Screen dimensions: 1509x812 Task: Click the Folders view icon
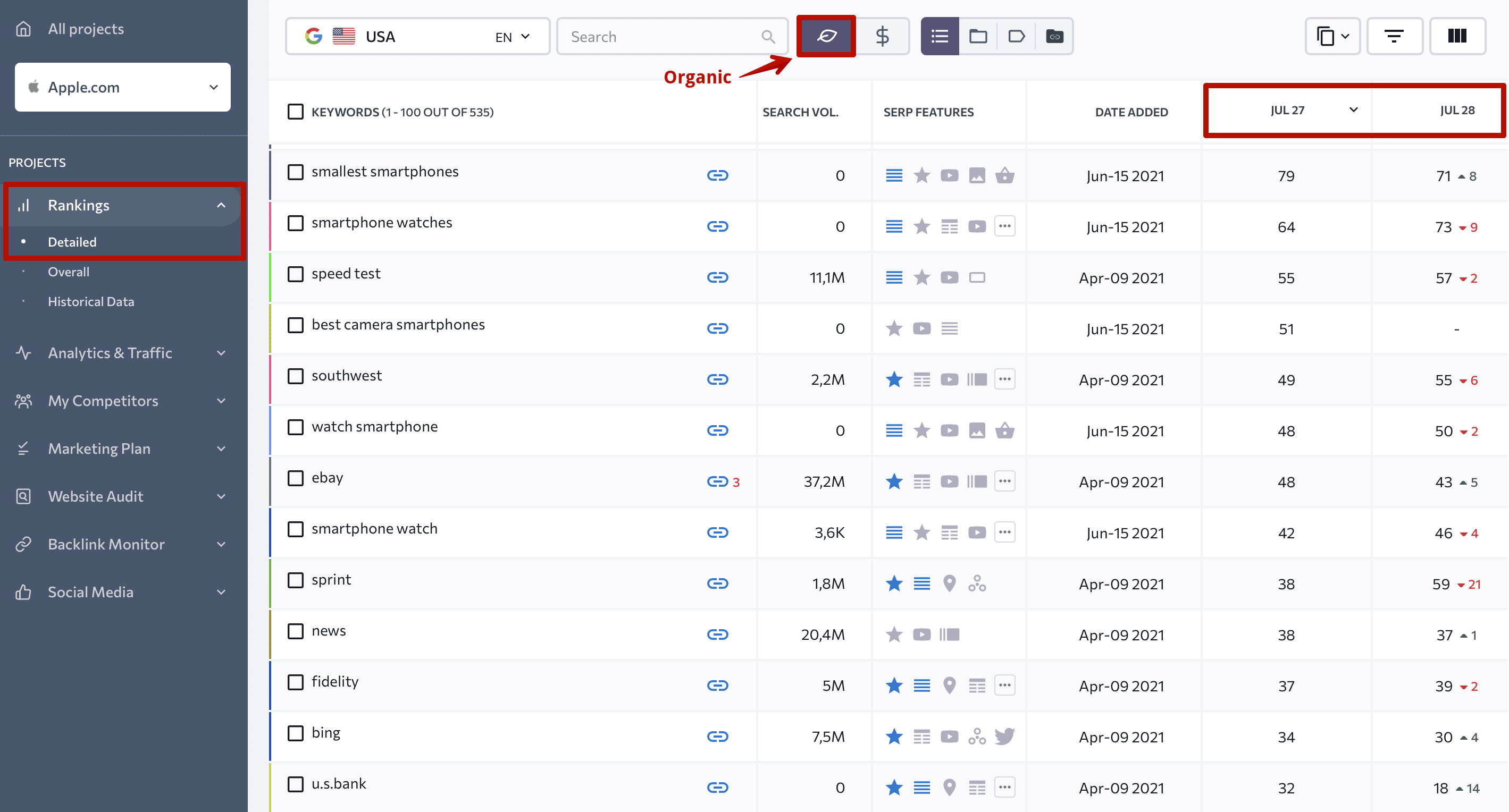pyautogui.click(x=977, y=36)
